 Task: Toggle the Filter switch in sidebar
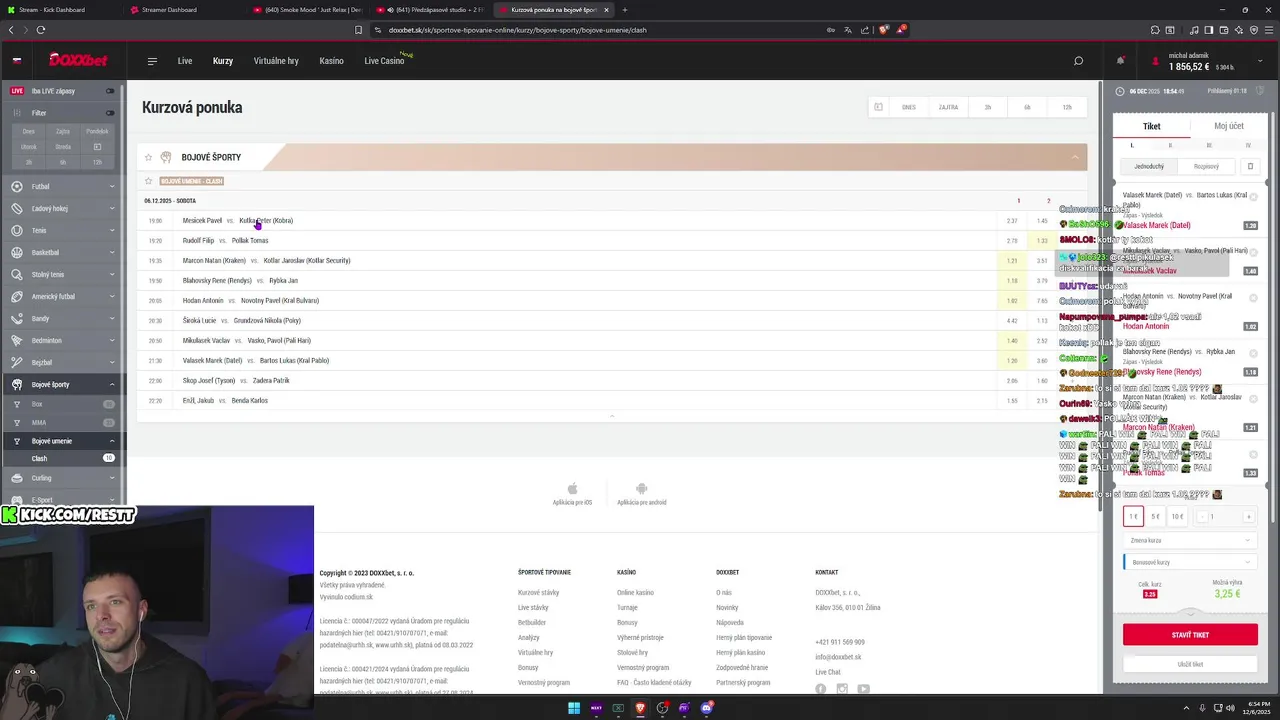pyautogui.click(x=110, y=113)
